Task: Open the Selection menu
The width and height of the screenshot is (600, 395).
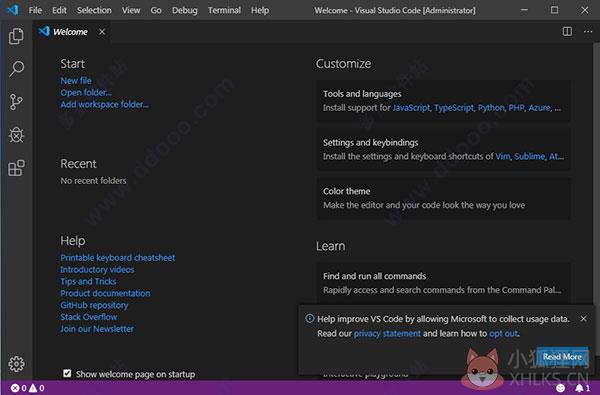Action: pos(94,10)
